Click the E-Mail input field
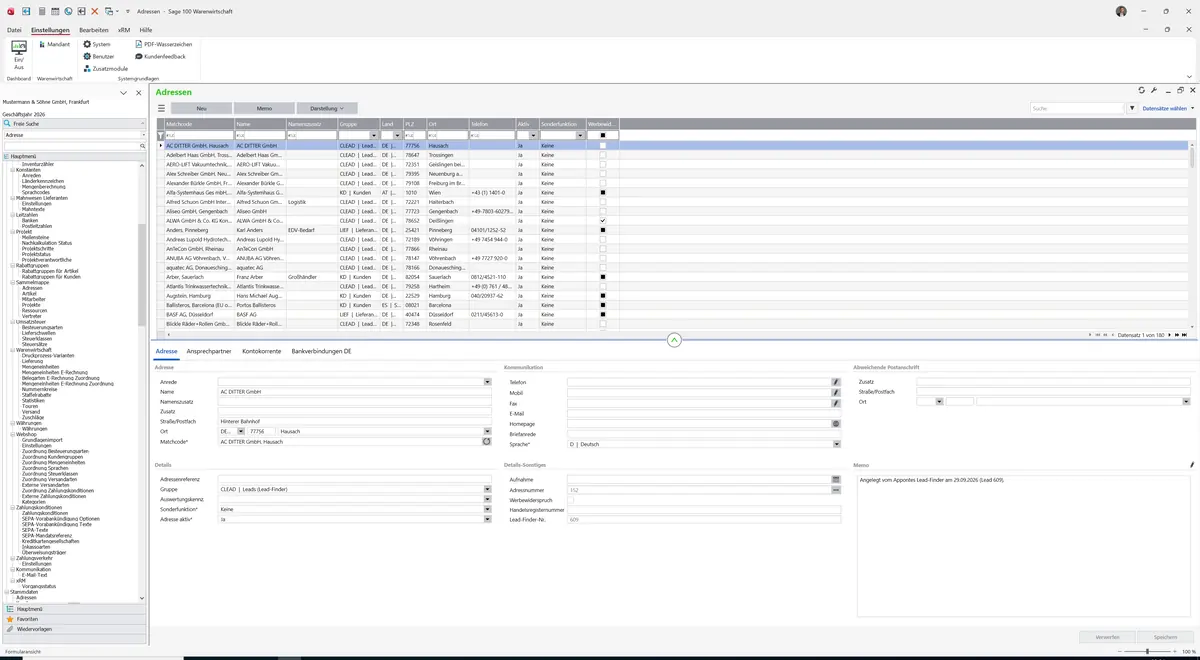The image size is (1200, 660). [x=703, y=413]
